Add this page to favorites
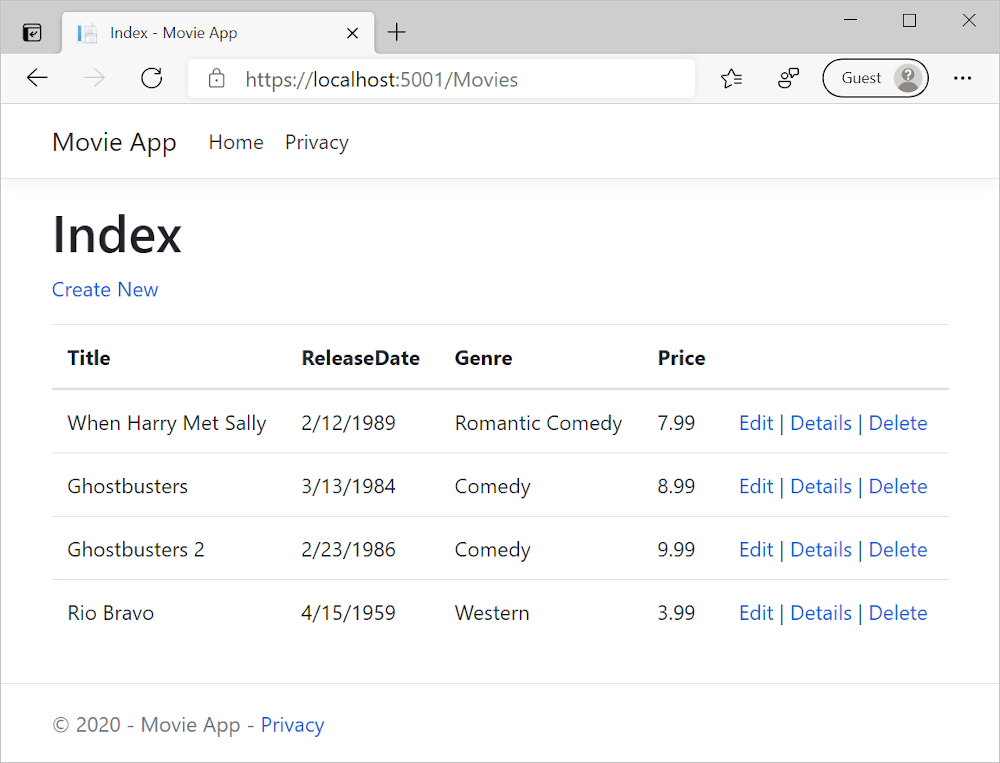 [x=731, y=77]
